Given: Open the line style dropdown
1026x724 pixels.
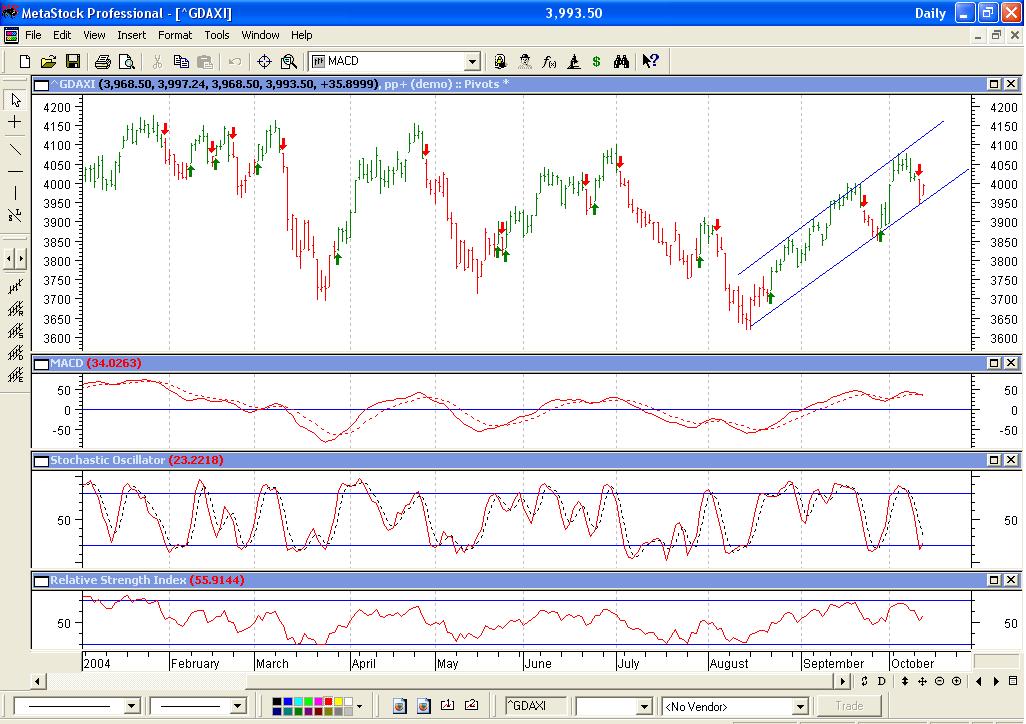Looking at the screenshot, I should coord(132,706).
